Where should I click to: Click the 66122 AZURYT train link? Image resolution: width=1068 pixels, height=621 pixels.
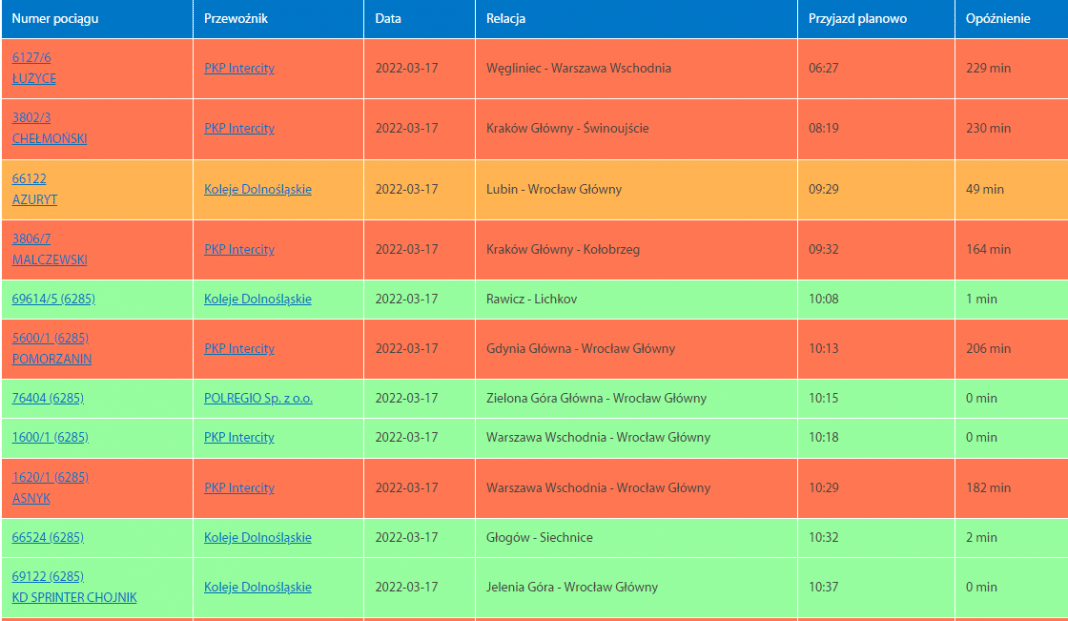[34, 189]
